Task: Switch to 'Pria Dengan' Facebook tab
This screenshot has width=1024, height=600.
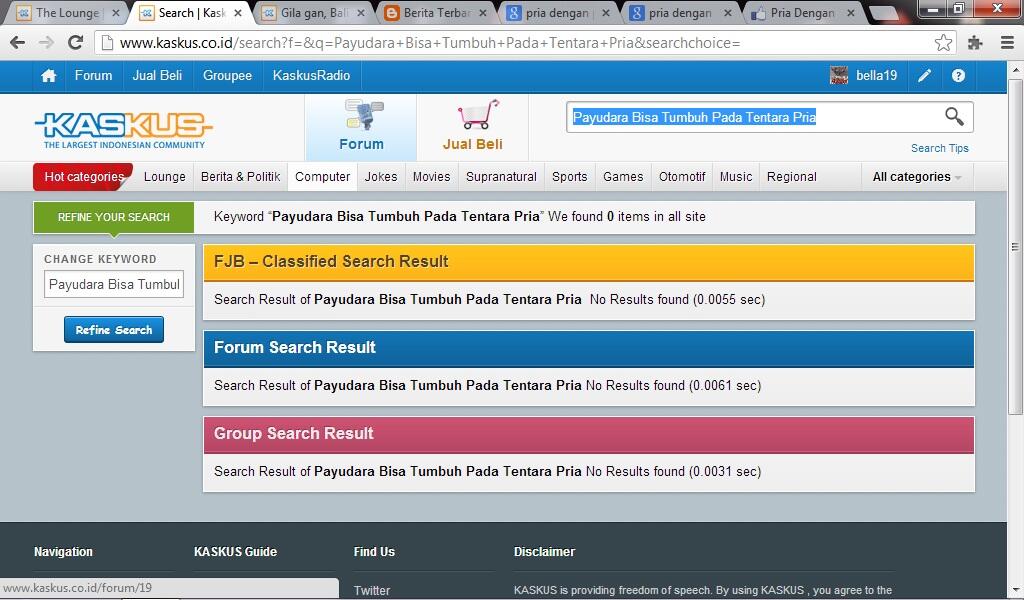Action: [803, 13]
